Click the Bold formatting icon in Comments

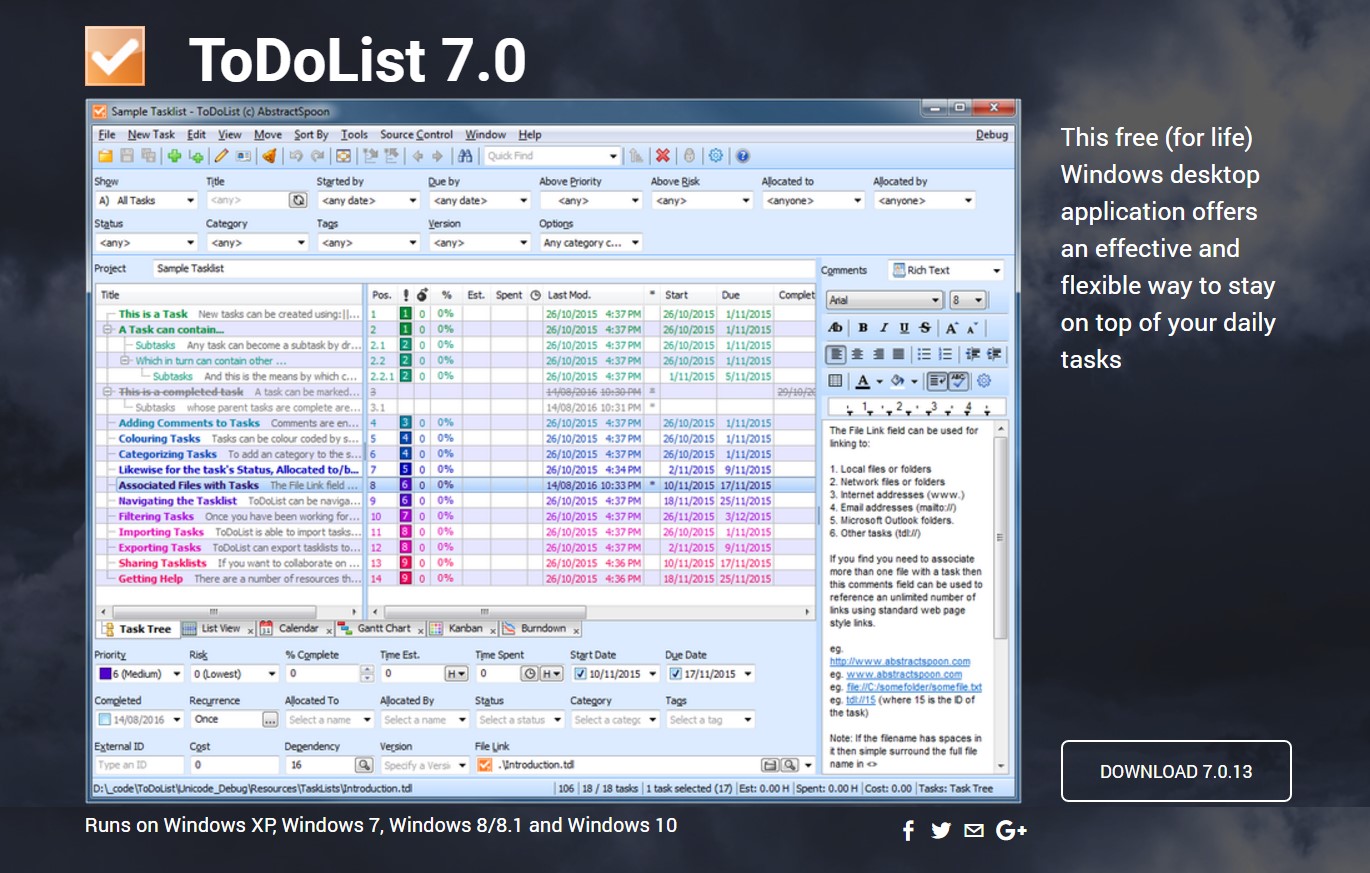pyautogui.click(x=863, y=328)
